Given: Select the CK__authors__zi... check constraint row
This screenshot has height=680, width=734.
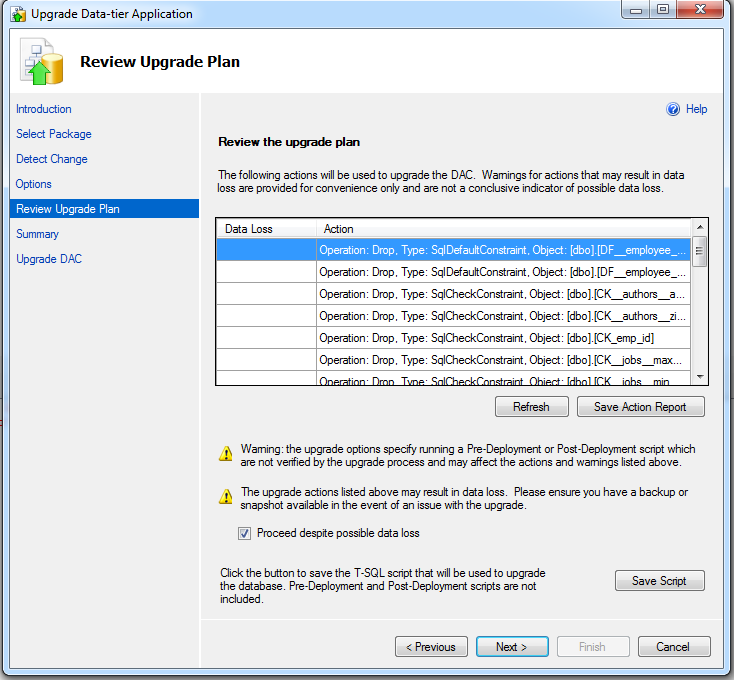Looking at the screenshot, I should tap(454, 316).
